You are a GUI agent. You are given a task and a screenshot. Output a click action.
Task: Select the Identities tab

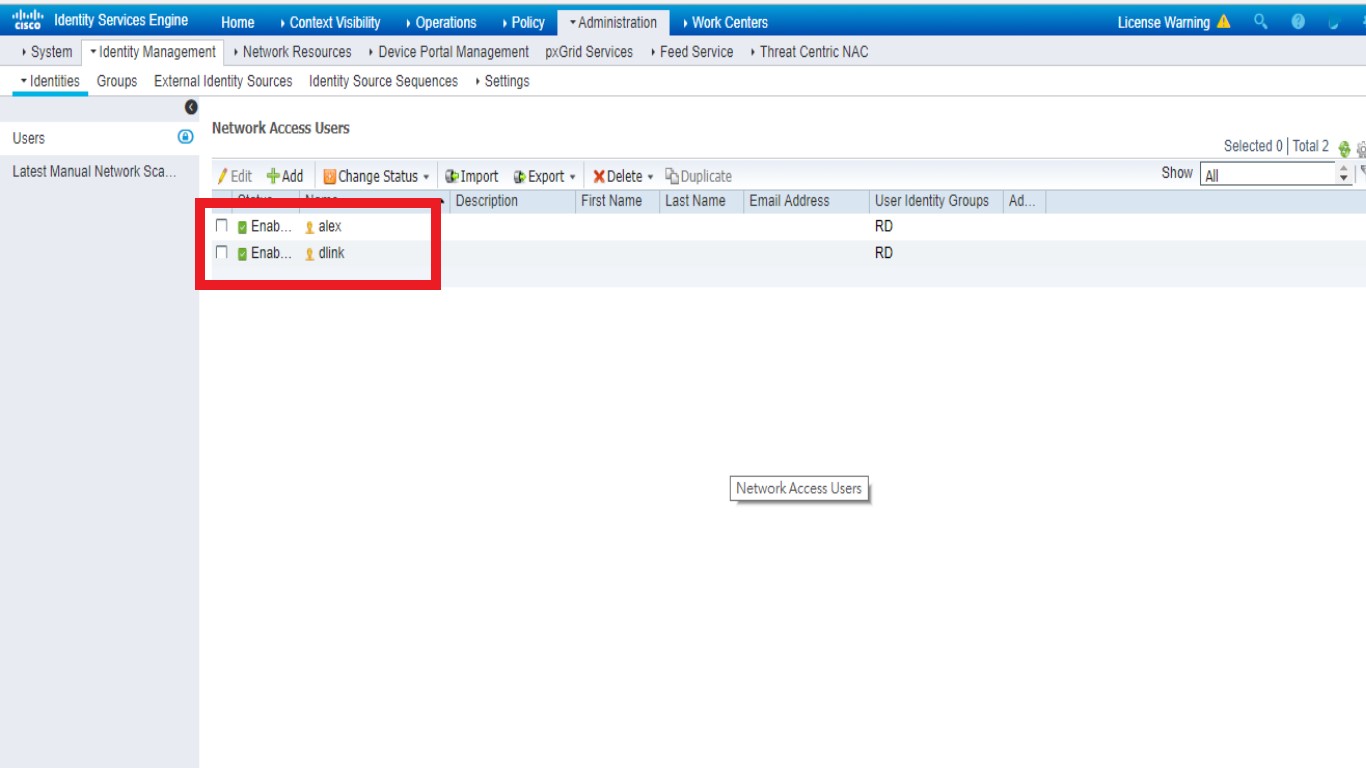click(x=50, y=81)
